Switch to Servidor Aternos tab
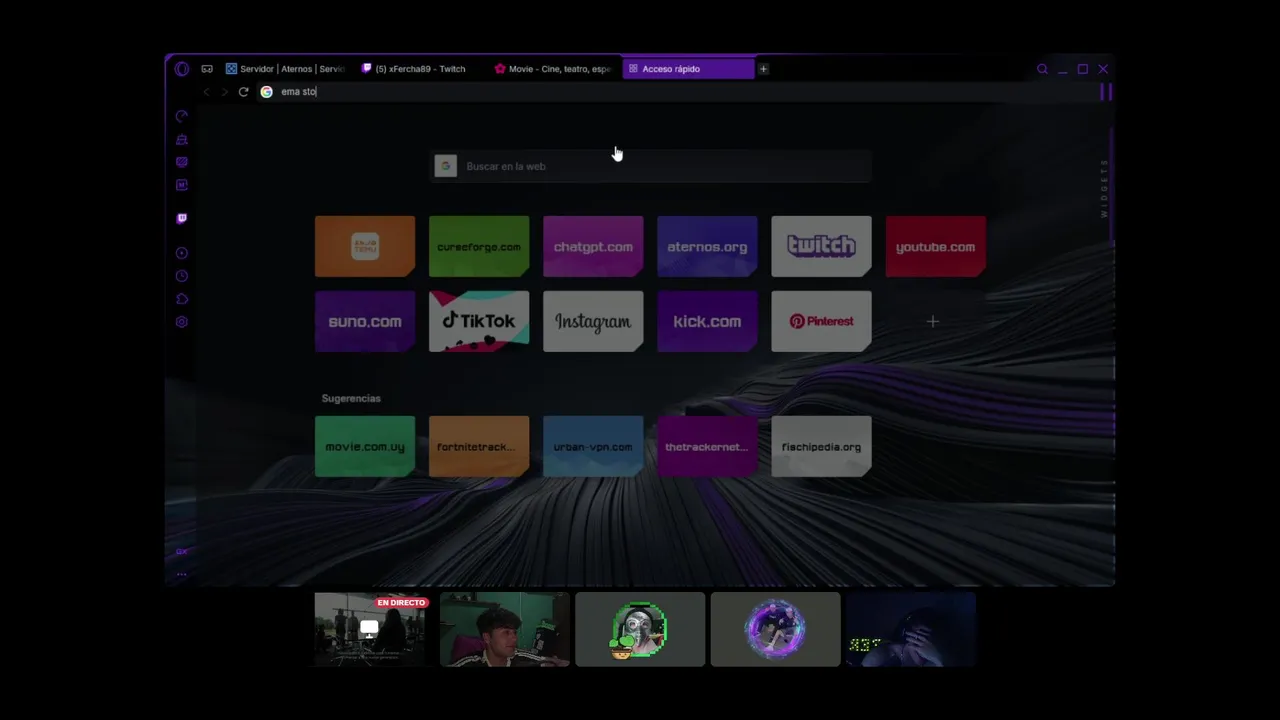 [284, 69]
